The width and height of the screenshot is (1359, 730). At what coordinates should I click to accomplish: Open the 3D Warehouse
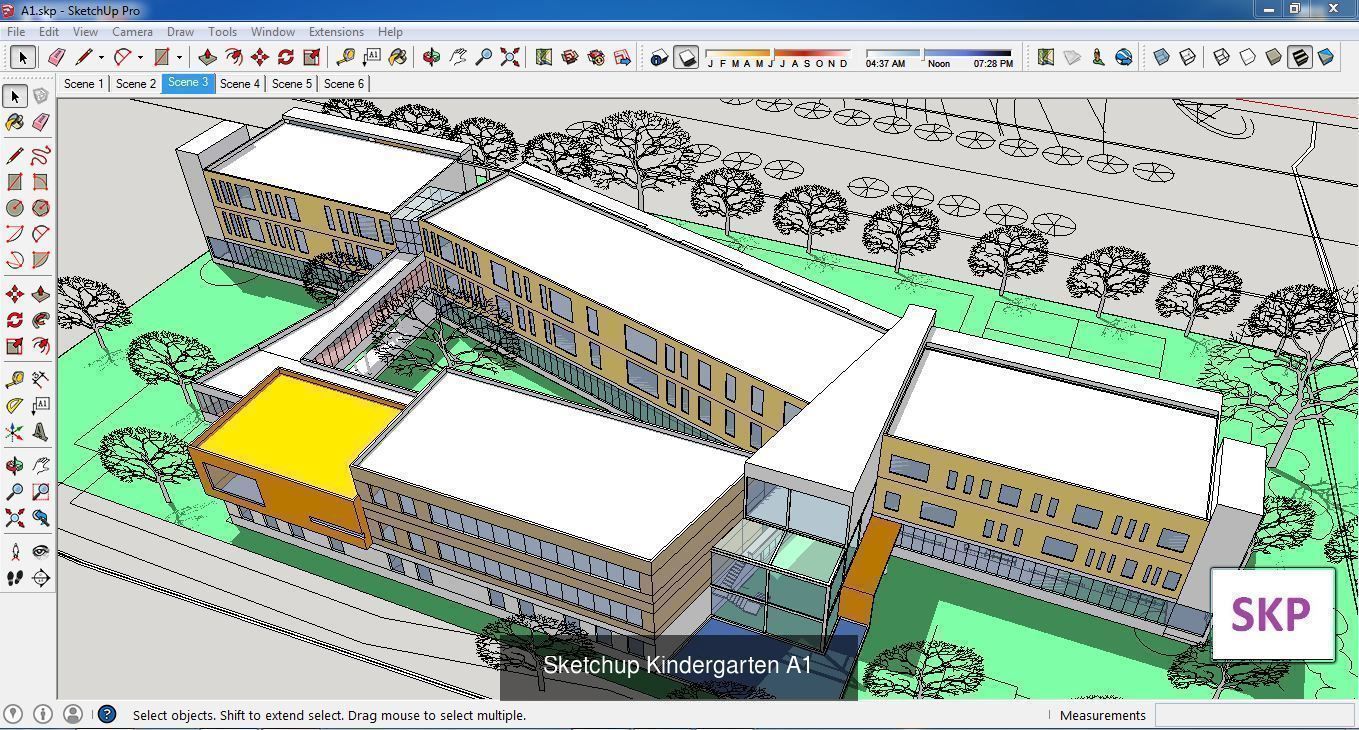(x=570, y=57)
